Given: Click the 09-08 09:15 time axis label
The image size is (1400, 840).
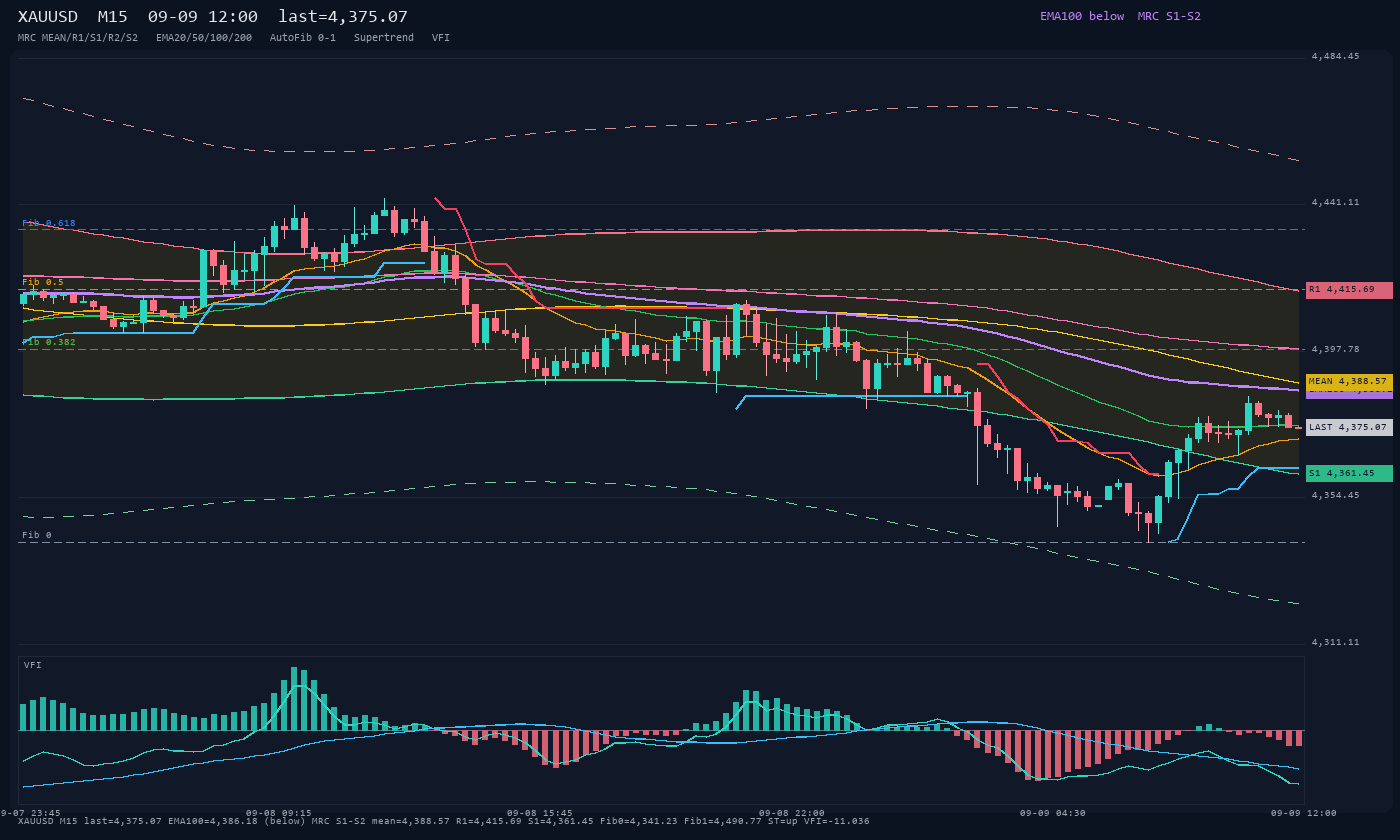Looking at the screenshot, I should [278, 813].
